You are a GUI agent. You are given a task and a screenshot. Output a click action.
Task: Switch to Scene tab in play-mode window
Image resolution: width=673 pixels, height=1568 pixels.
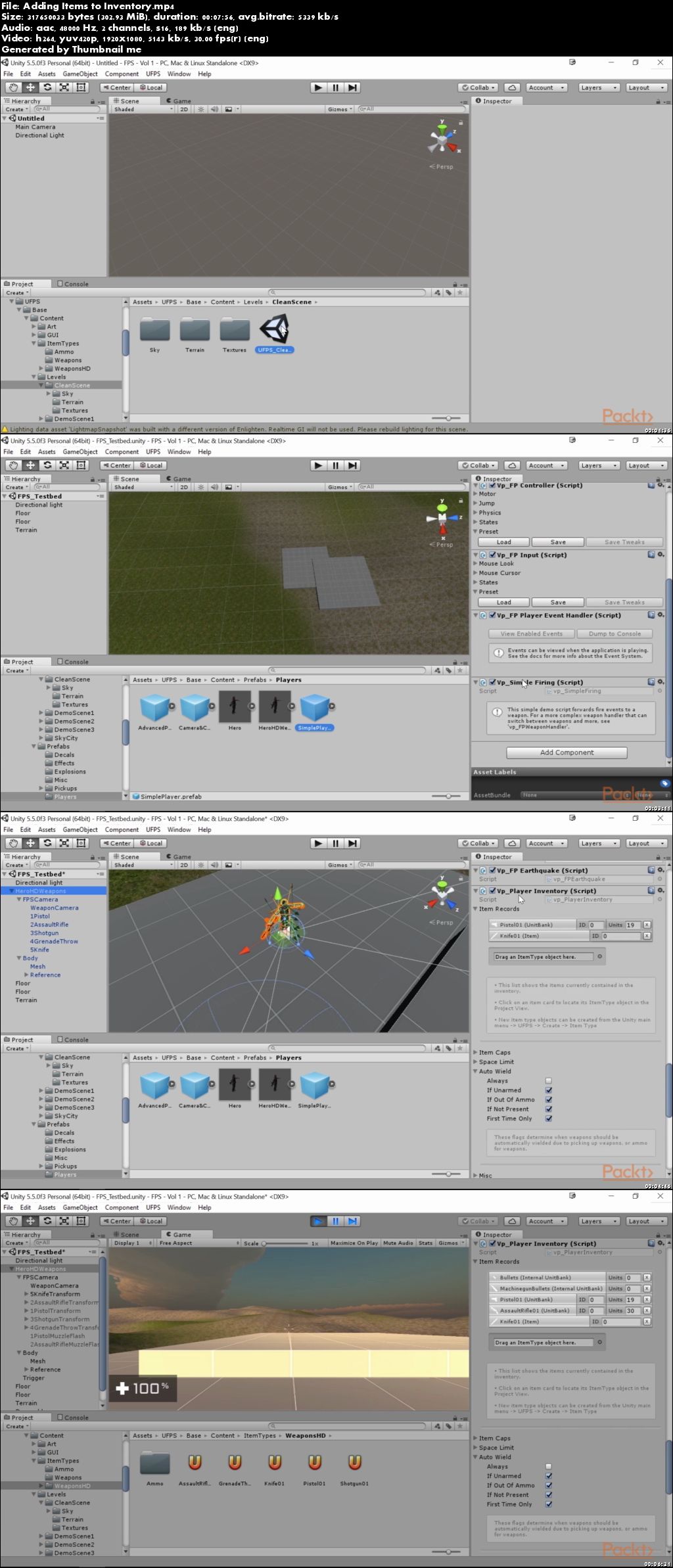coord(126,1234)
